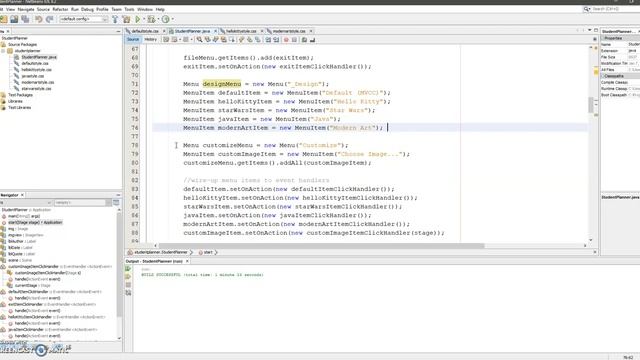Screen dimensions: 640x360
Task: Click the Redo toolbar icon
Action: pyautogui.click(x=50, y=19)
